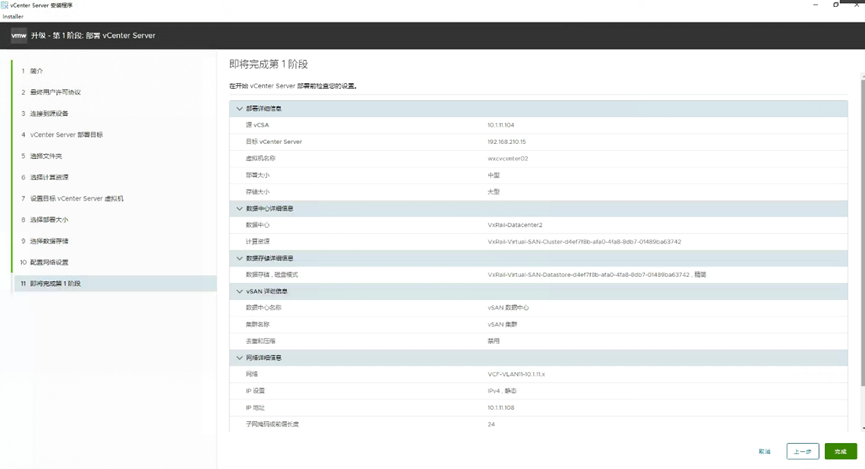
Task: Click the VM name wxcvcenter02
Action: point(508,158)
